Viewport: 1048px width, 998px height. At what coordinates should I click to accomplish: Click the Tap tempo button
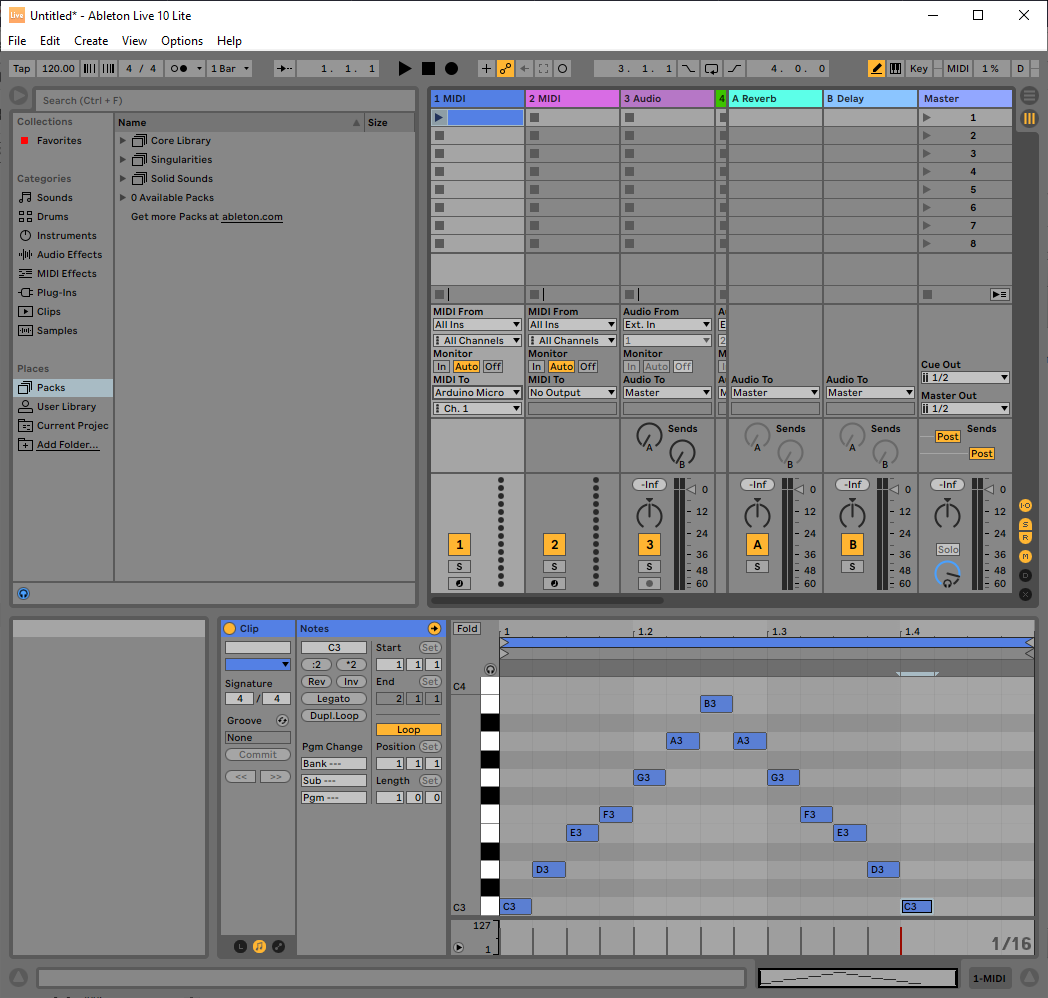[21, 68]
